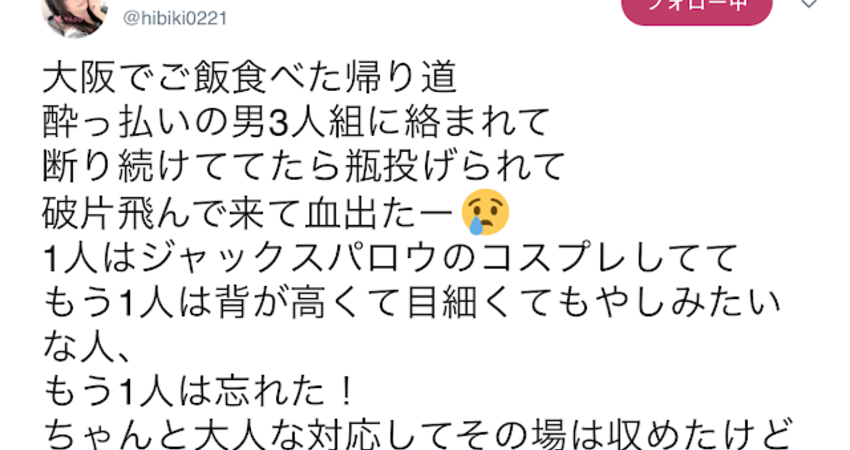
Task: Click the word コスプレ in the tweet
Action: pos(554,258)
